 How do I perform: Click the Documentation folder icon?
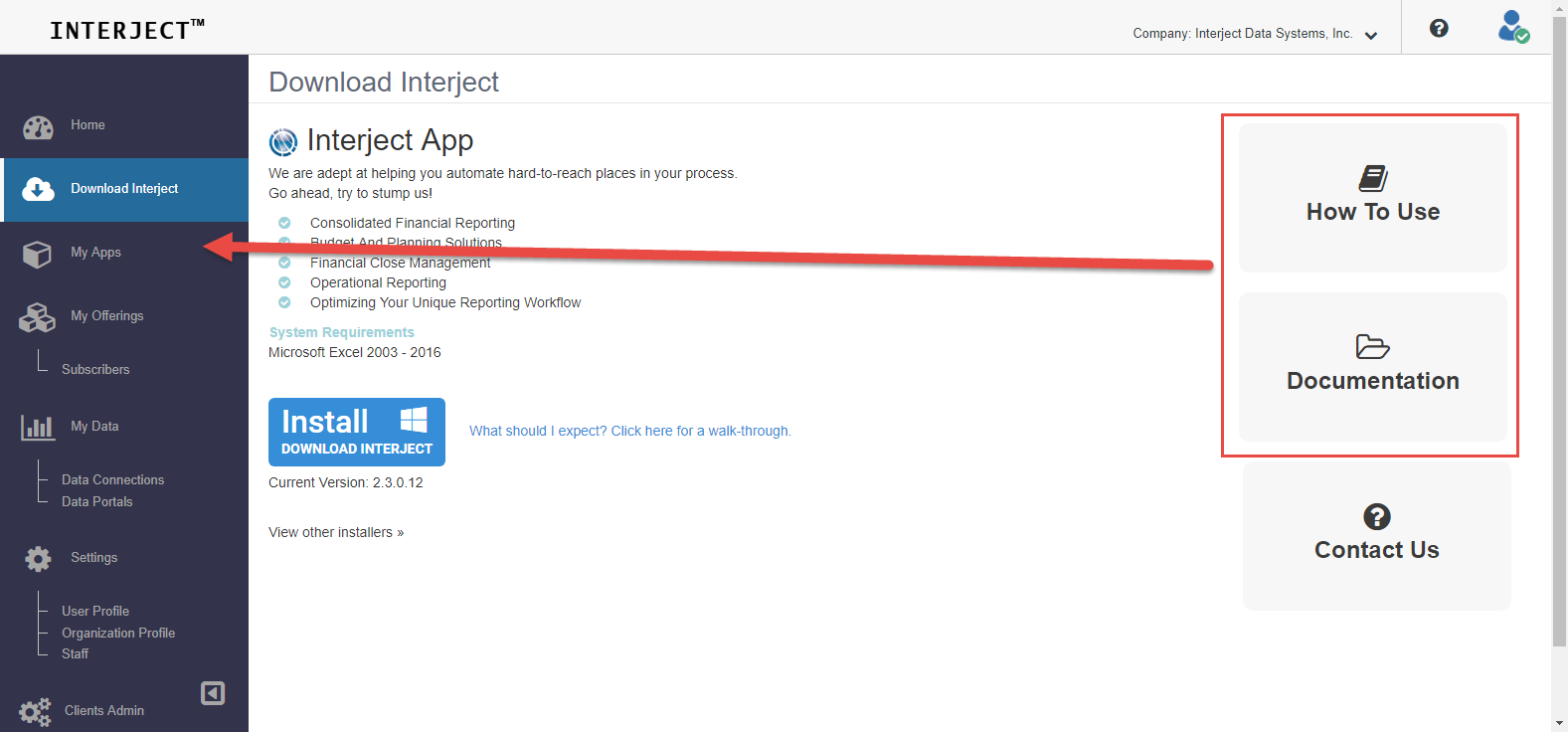pos(1373,346)
